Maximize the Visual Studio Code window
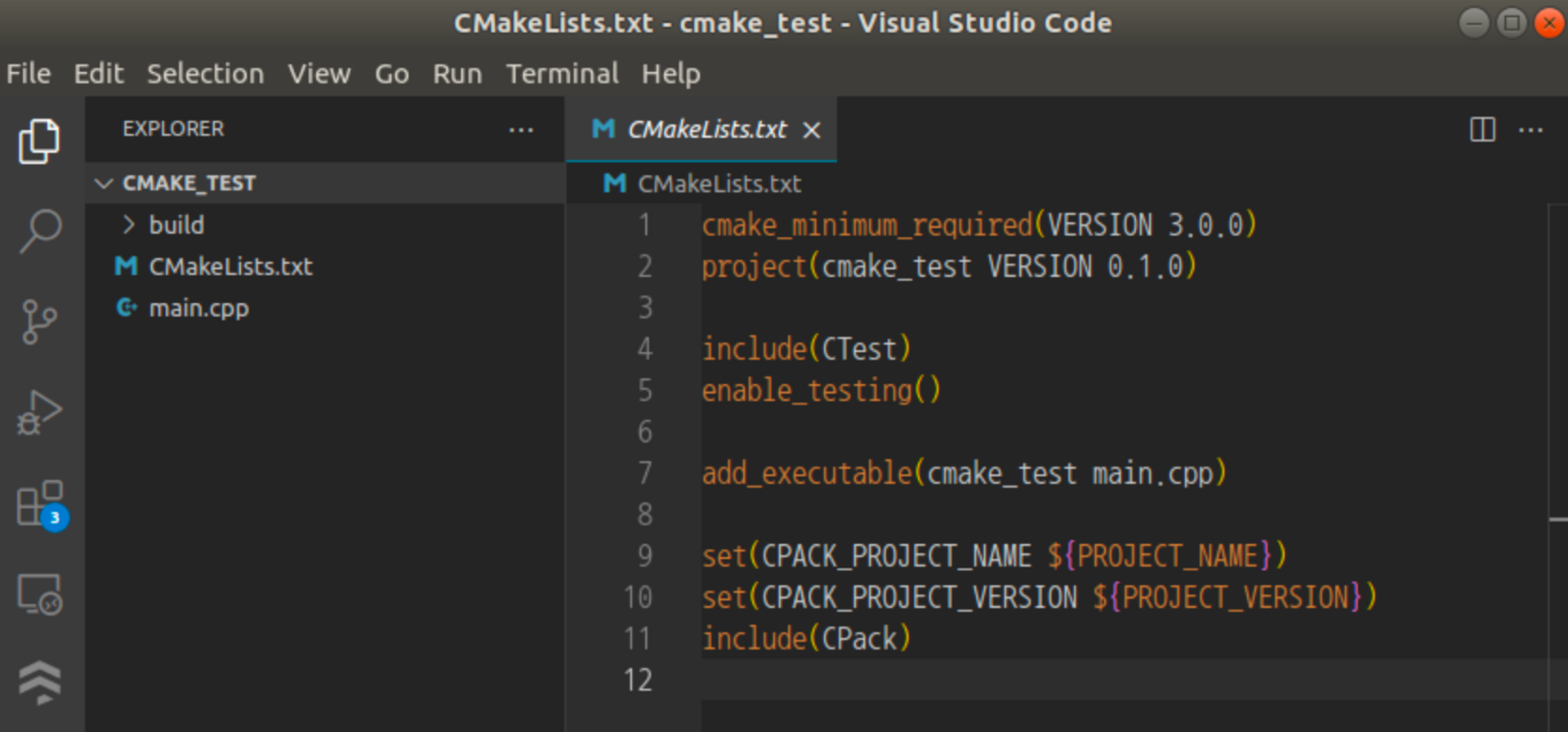This screenshot has width=1568, height=732. [x=1512, y=22]
